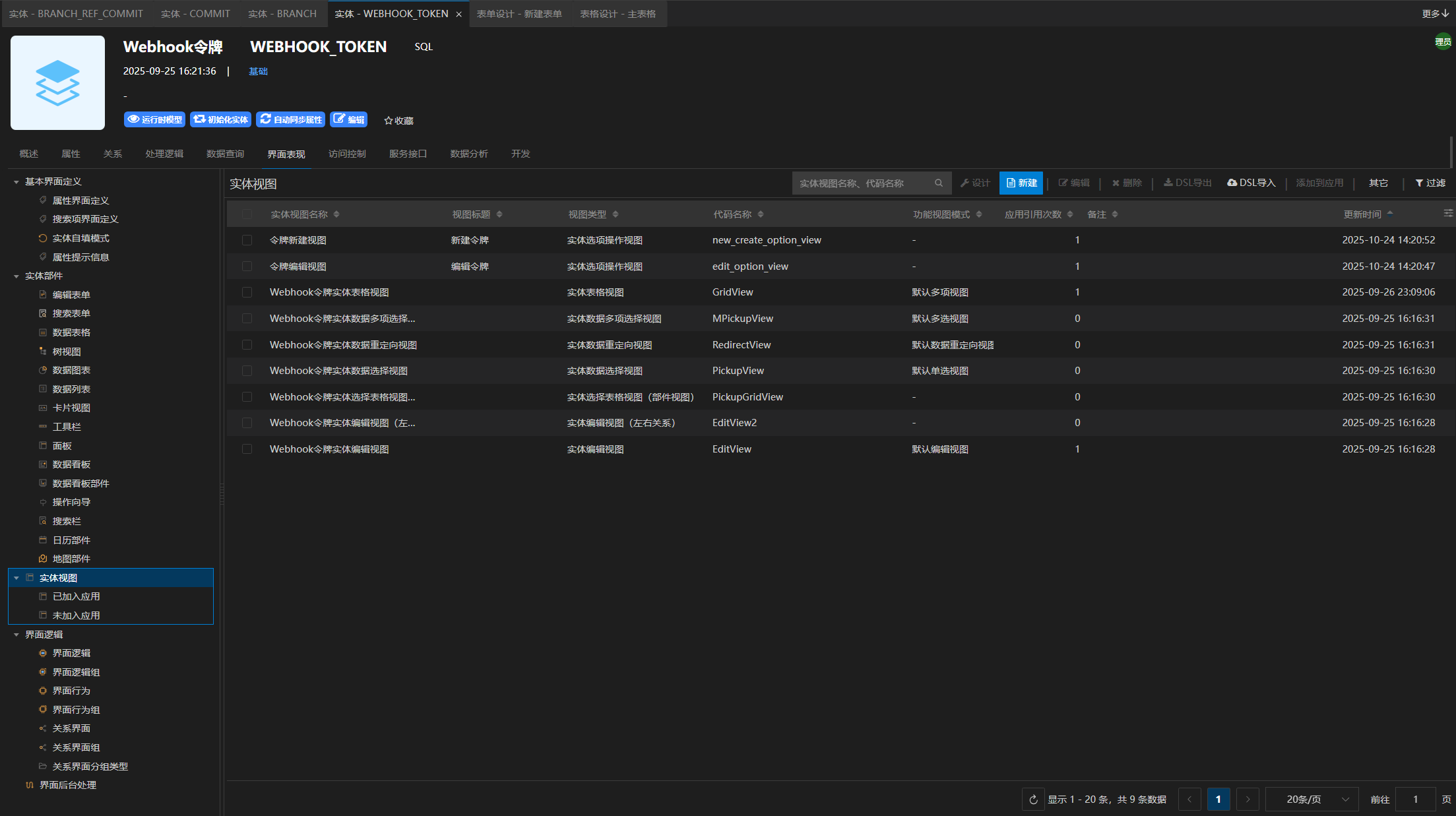Collapse the 实体部件 tree group
The height and width of the screenshot is (816, 1456).
[x=16, y=276]
